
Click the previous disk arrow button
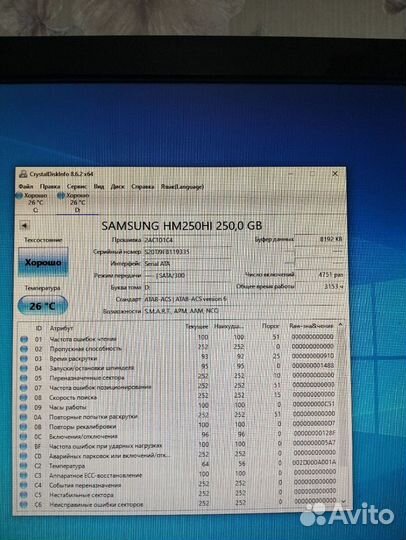24,225
